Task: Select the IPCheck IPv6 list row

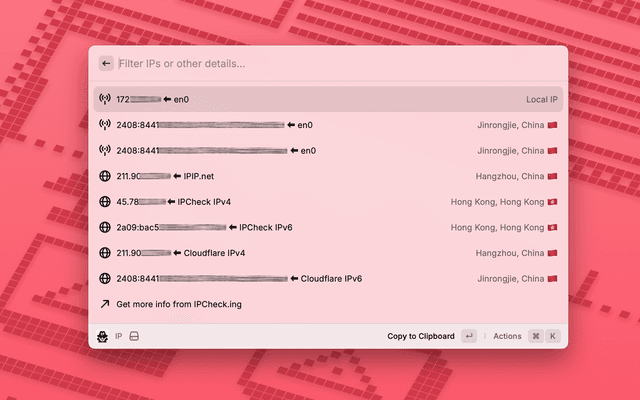Action: click(x=328, y=227)
